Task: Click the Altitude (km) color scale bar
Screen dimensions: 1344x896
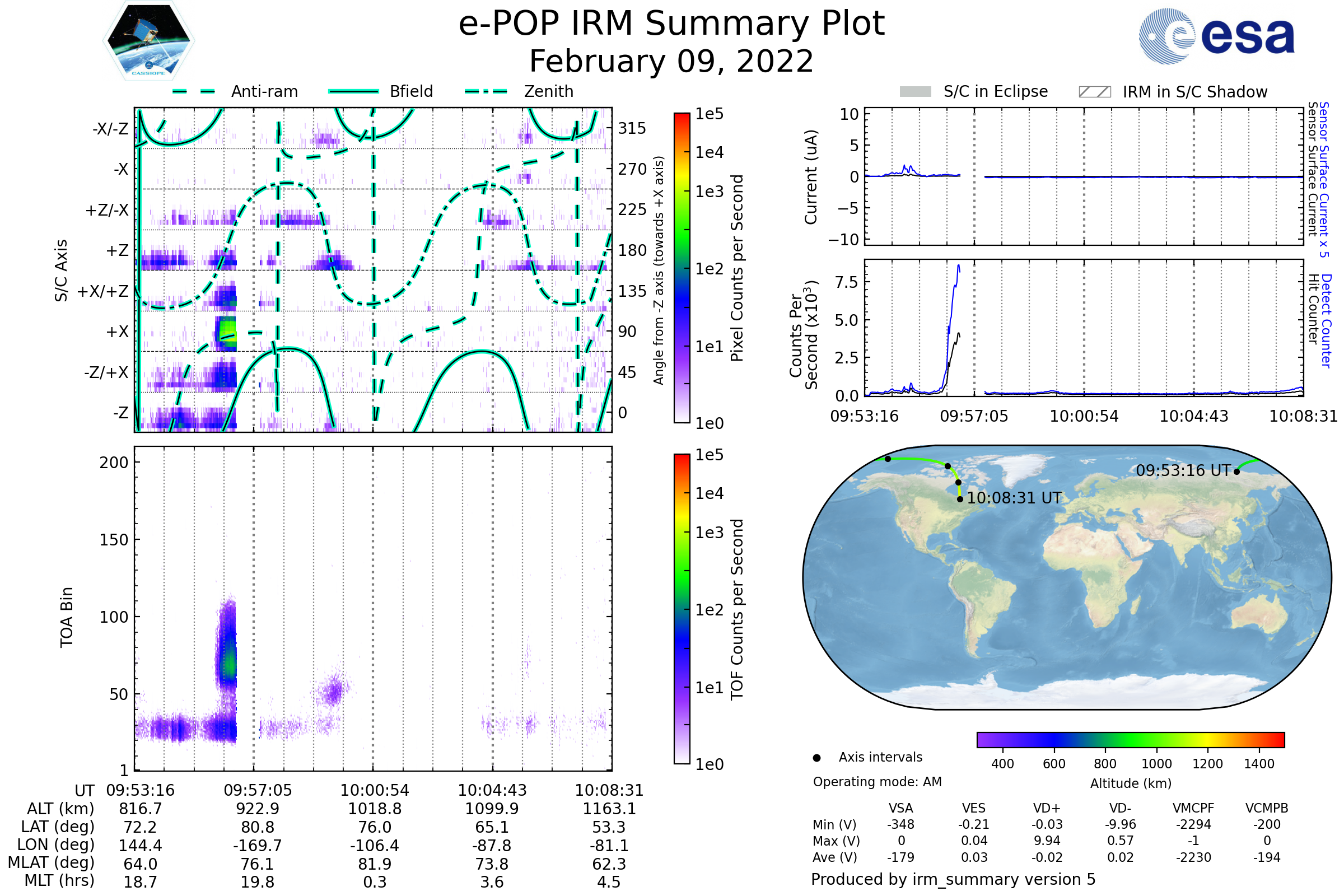Action: 1130,739
